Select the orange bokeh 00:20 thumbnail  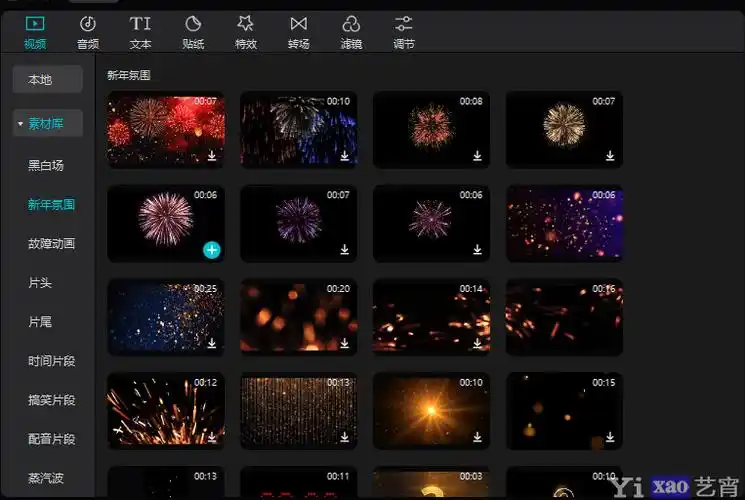coord(299,317)
